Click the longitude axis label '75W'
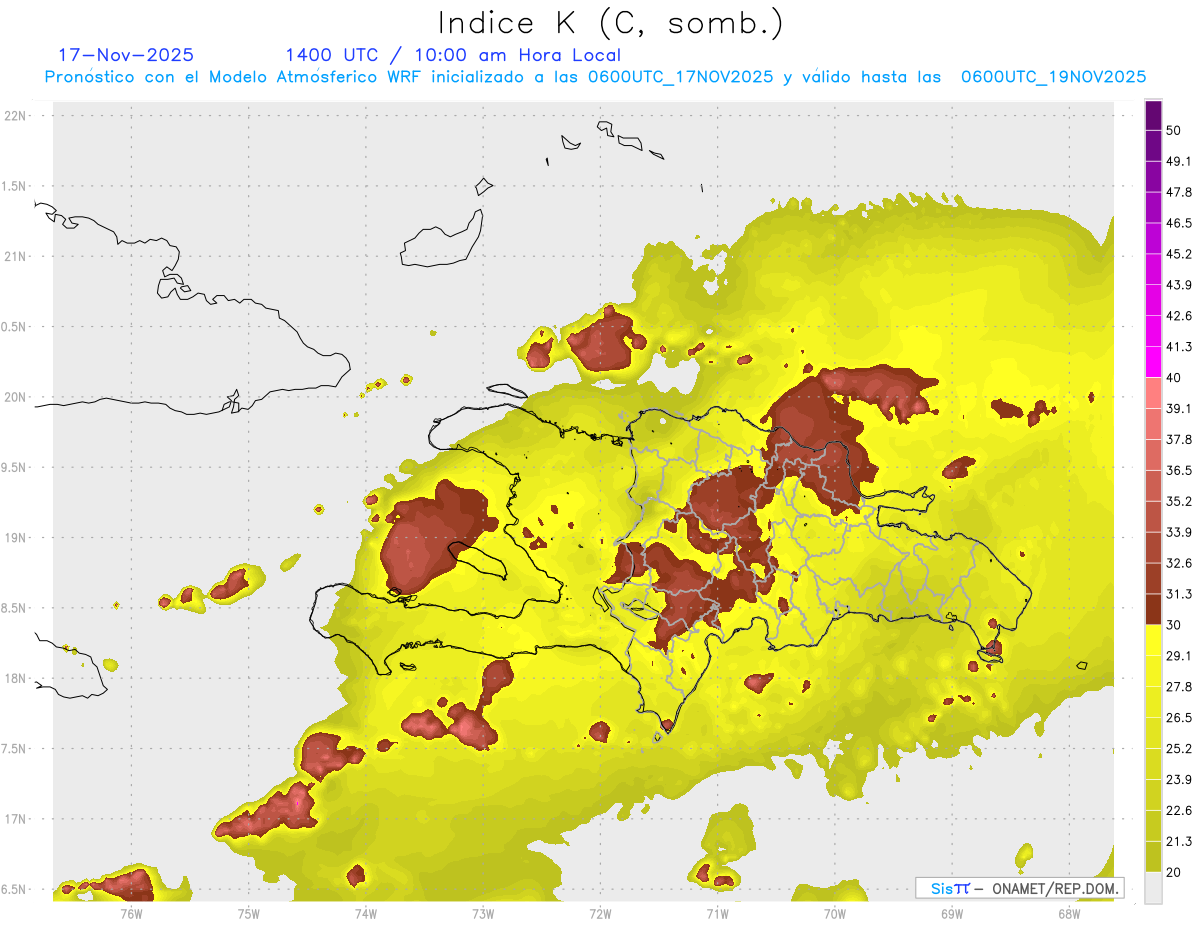The image size is (1200, 927). [x=249, y=913]
